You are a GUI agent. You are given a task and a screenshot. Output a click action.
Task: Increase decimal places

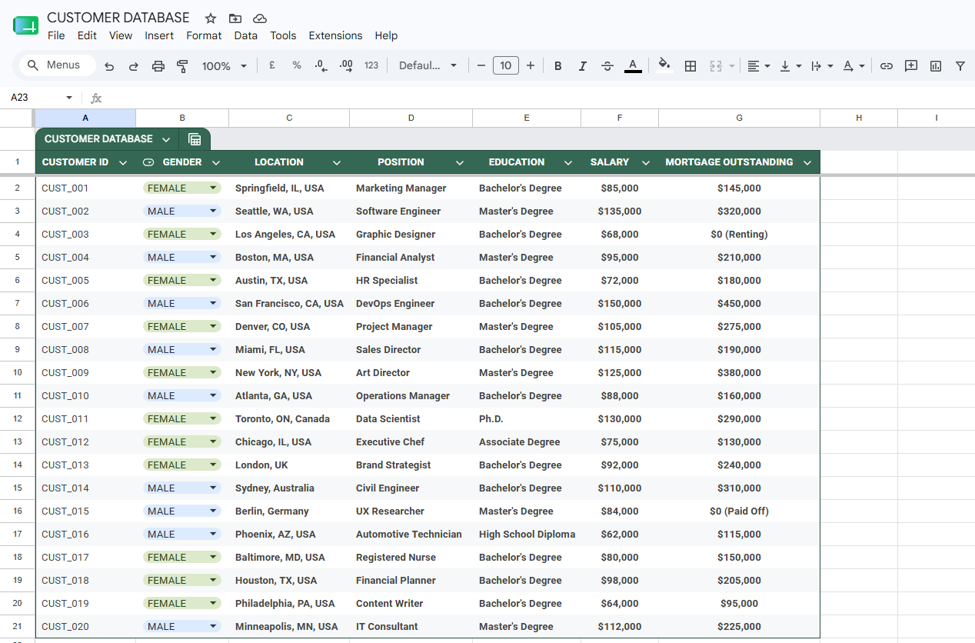(346, 65)
